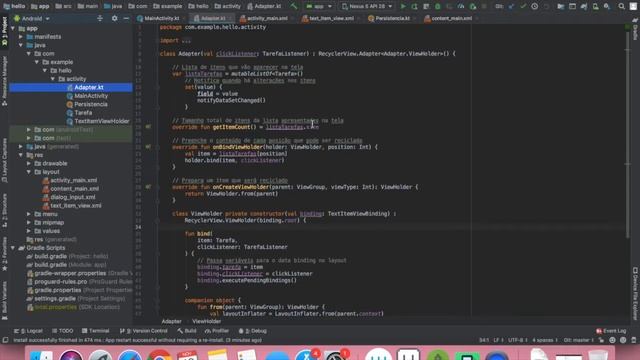
Task: Open System Preferences from the Dock
Action: point(336,355)
